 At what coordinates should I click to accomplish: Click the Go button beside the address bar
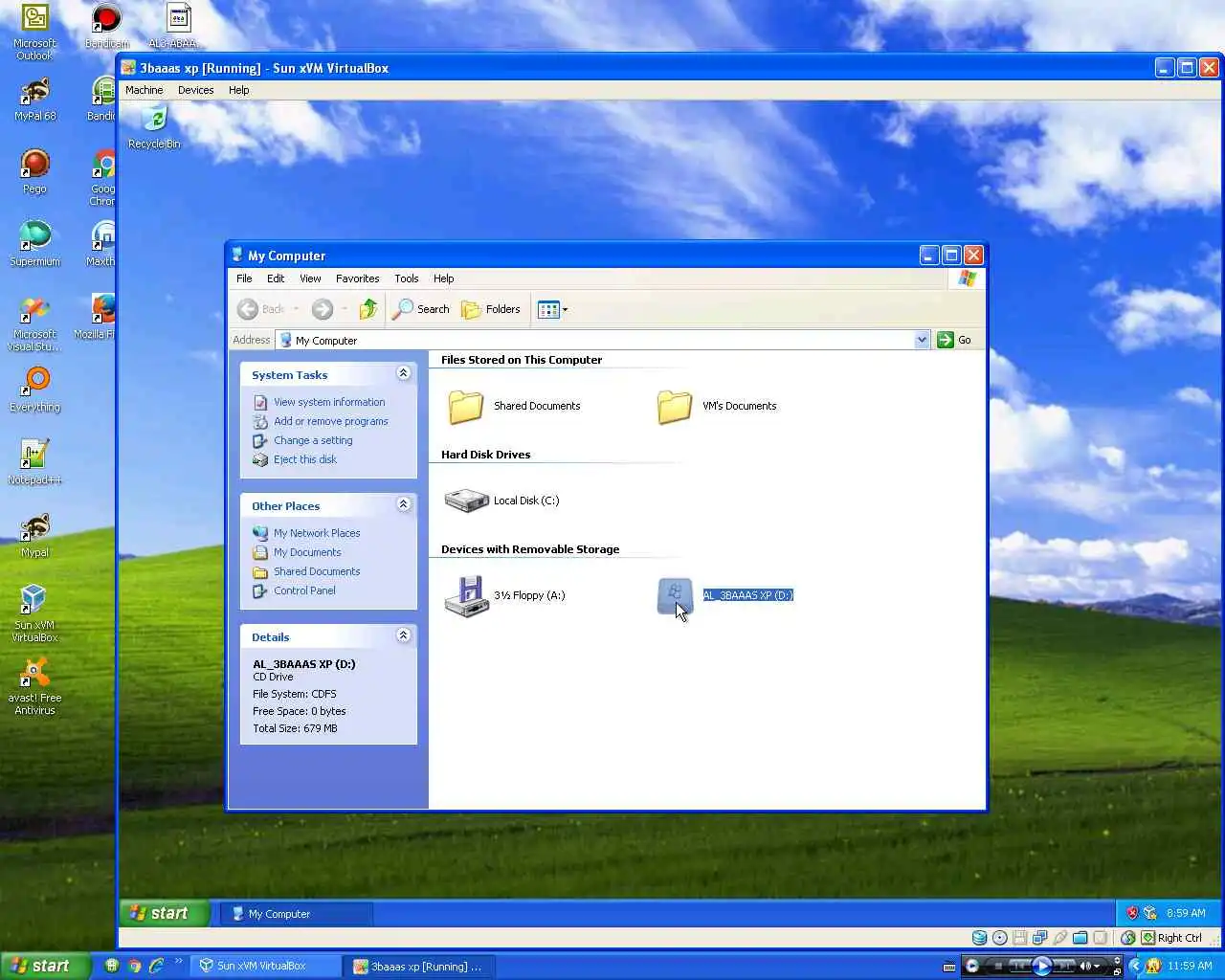pyautogui.click(x=955, y=340)
